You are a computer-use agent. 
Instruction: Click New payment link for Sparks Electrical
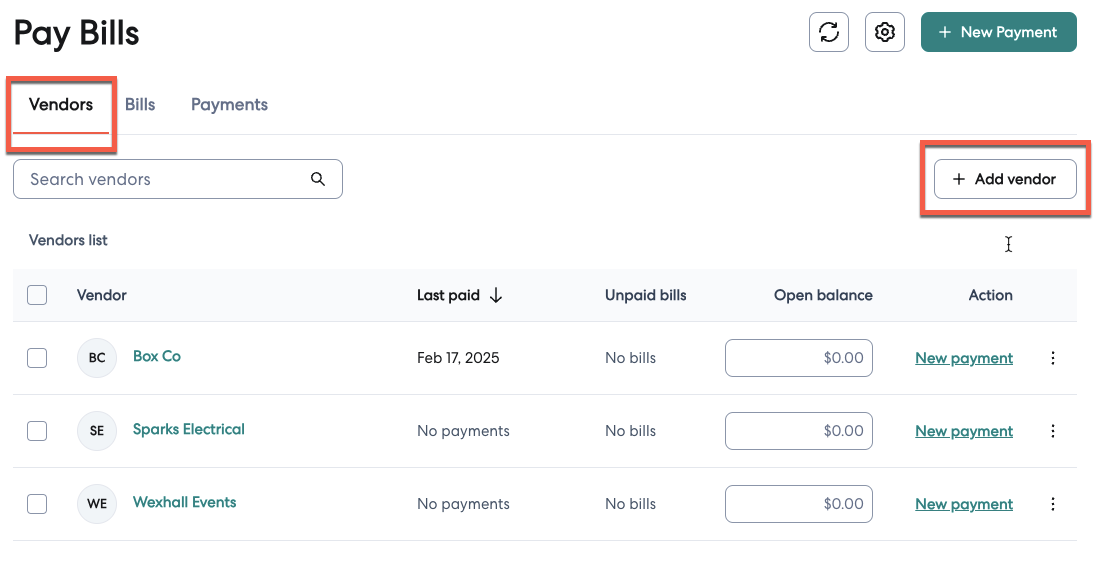[964, 431]
